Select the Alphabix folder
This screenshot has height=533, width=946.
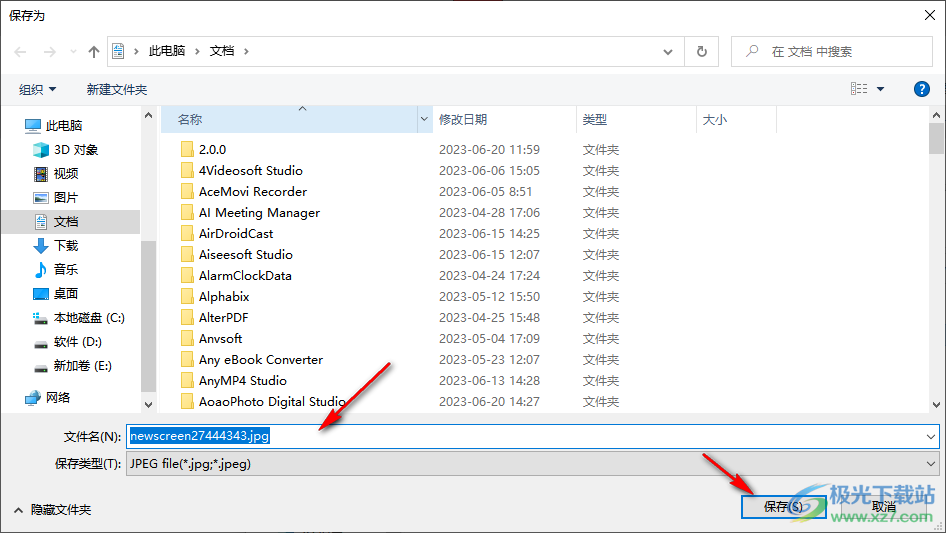[x=224, y=297]
